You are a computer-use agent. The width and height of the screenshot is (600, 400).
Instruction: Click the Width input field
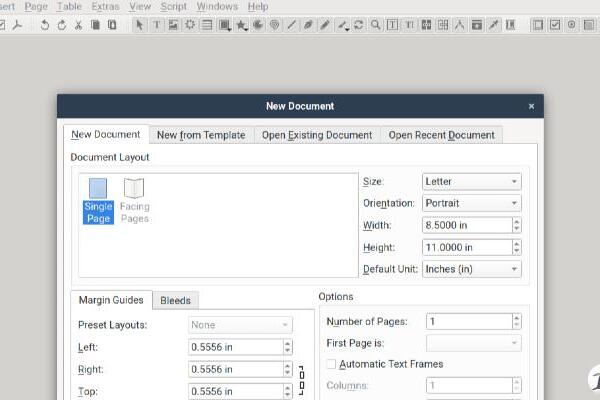point(463,225)
